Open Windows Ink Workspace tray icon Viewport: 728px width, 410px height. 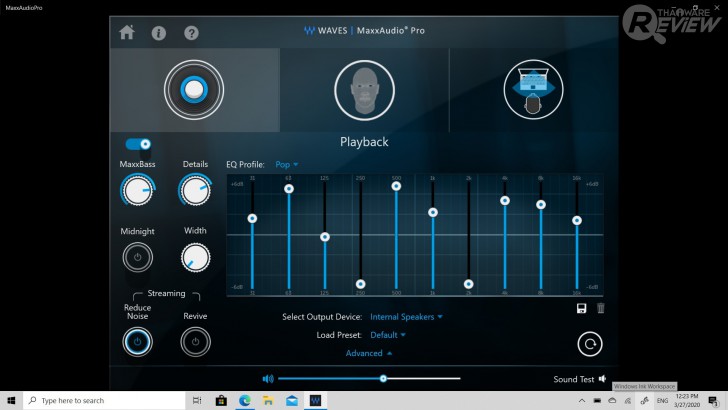[644, 401]
